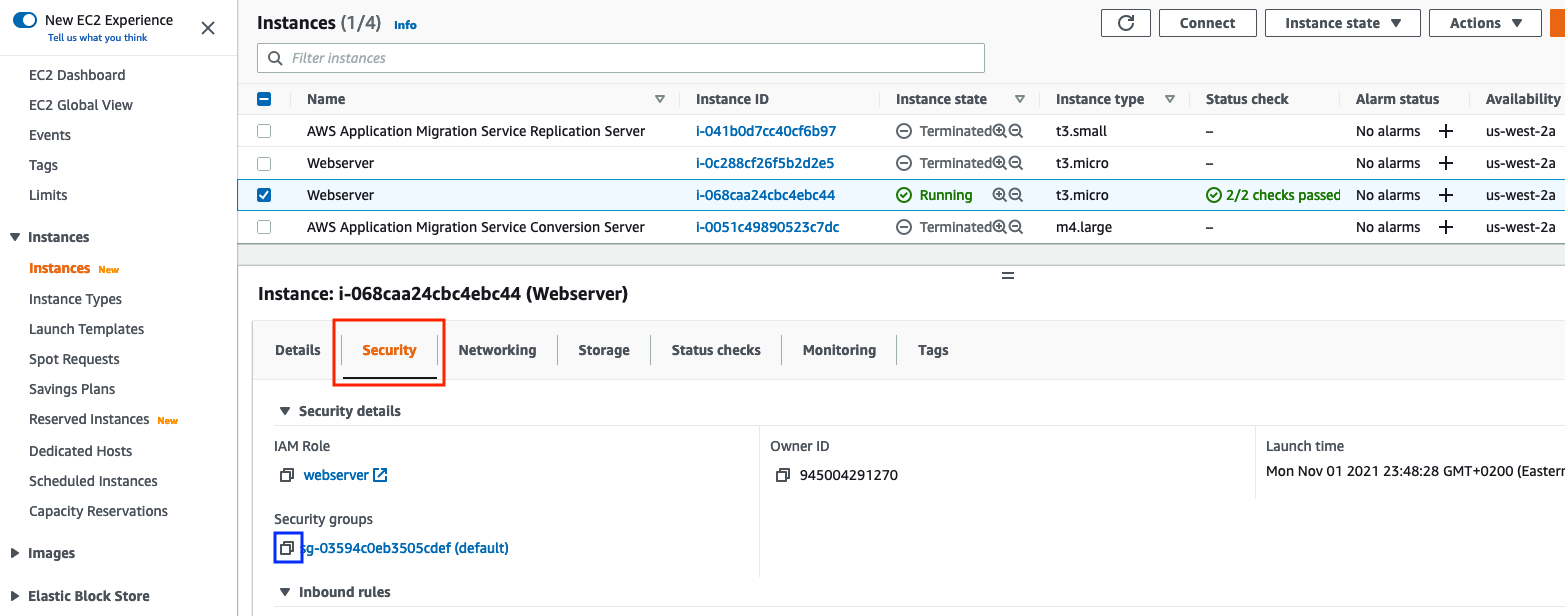Zoom in on state for instance i-0c288cf26f5b2d2e5
The image size is (1565, 616).
[999, 163]
